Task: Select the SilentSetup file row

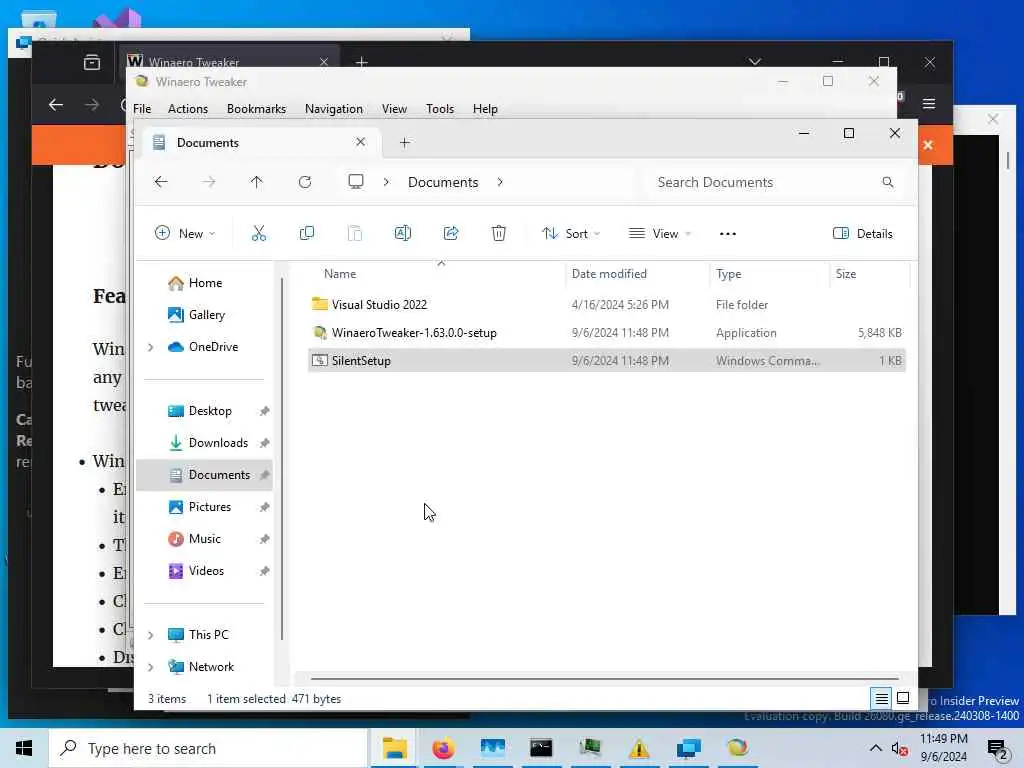Action: 607,360
